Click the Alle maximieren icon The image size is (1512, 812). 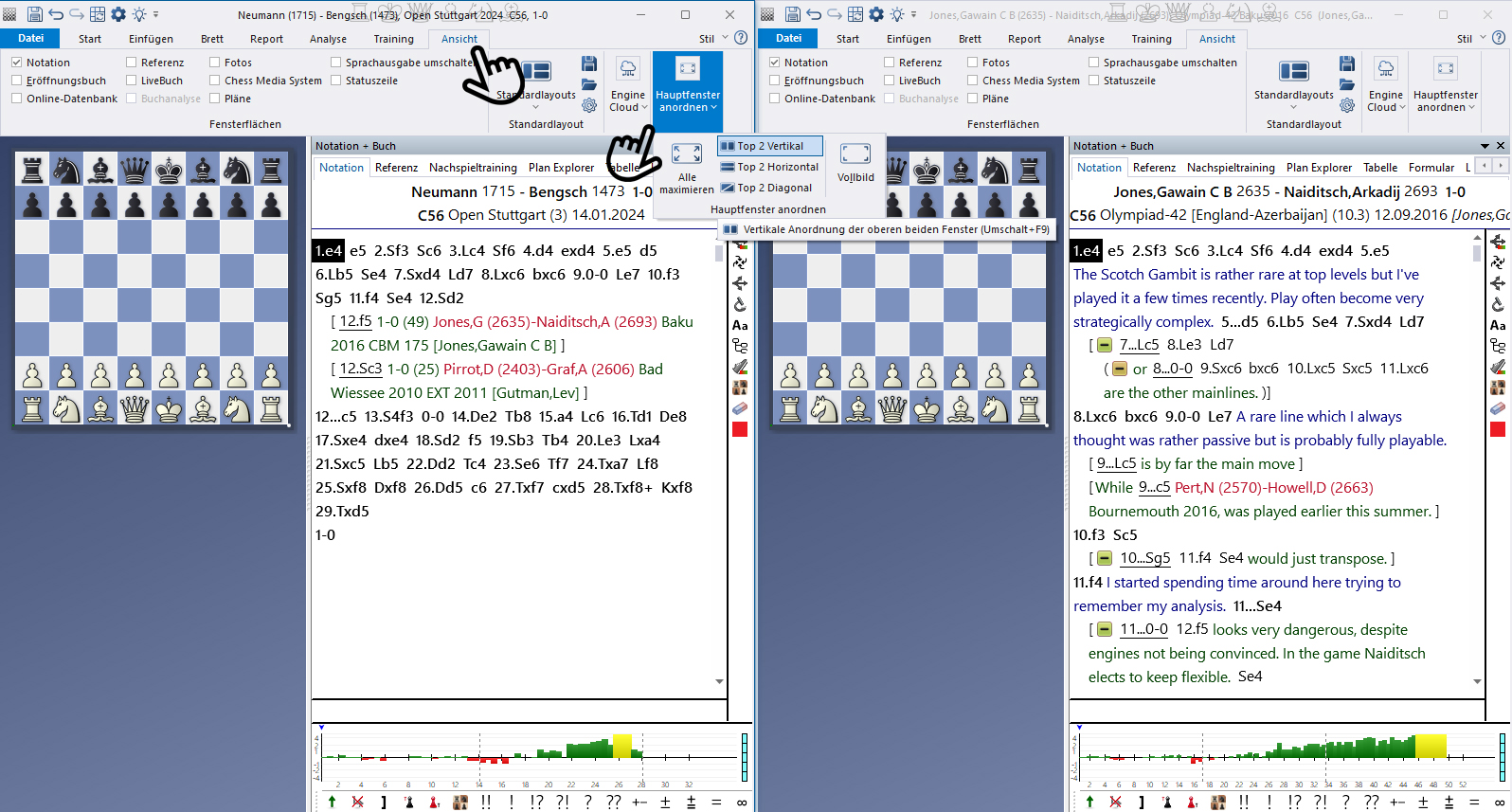pos(686,154)
